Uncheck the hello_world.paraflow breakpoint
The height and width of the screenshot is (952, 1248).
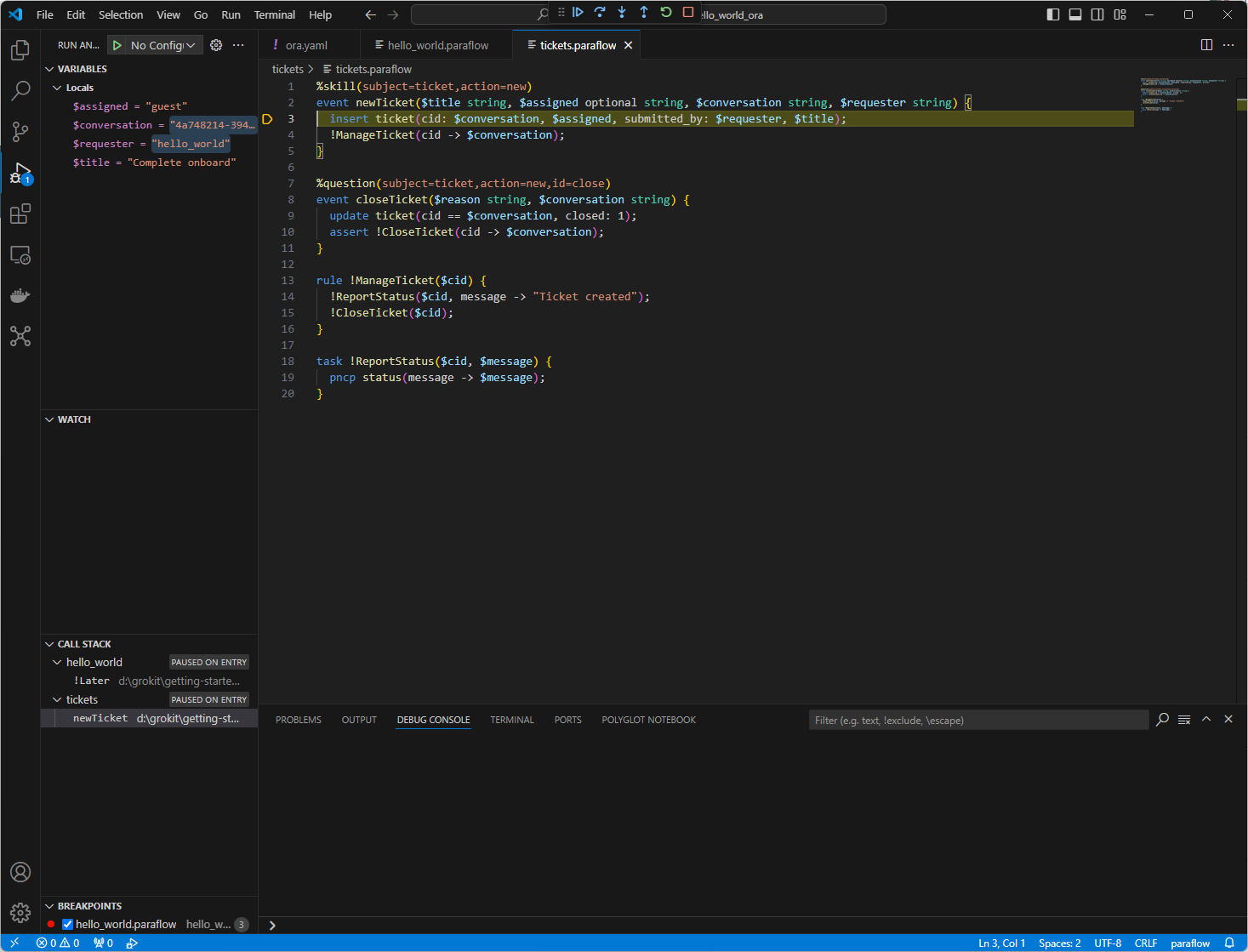(x=67, y=924)
